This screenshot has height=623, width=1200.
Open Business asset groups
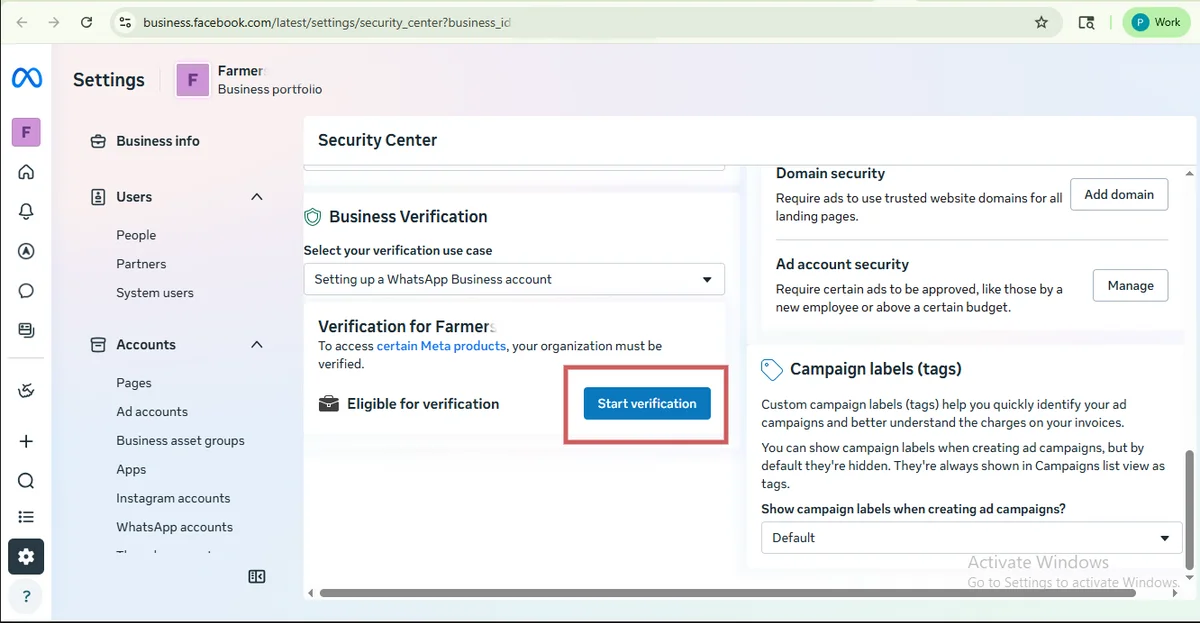pos(180,441)
